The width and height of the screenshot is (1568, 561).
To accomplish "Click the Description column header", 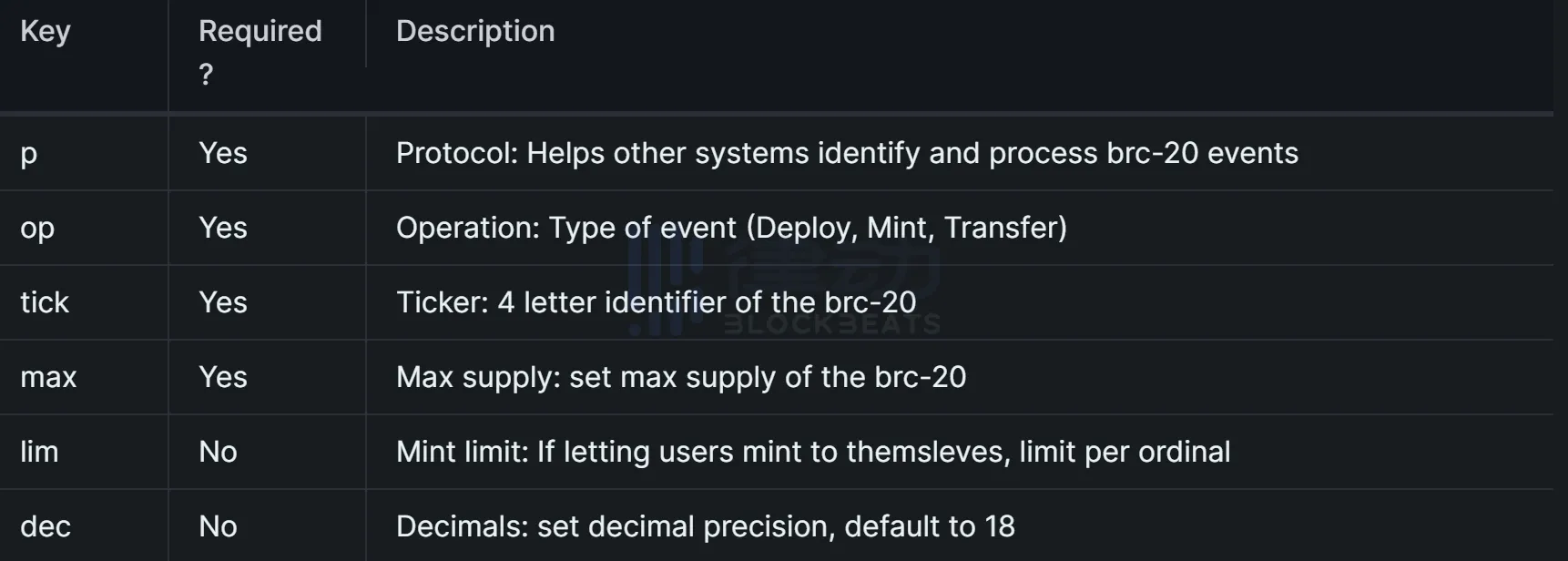I will 475,32.
